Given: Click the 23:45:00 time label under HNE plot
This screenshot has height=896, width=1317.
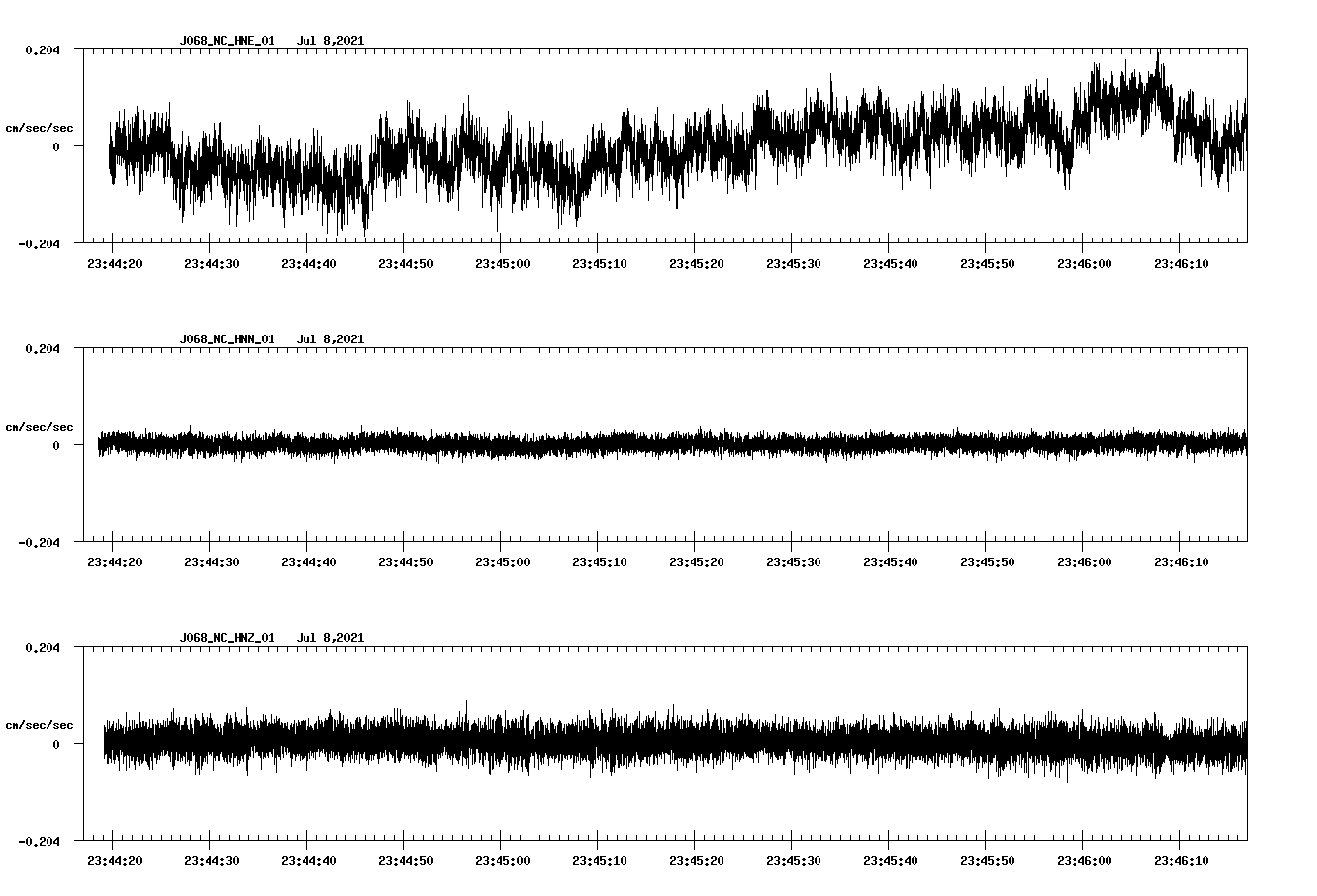Looking at the screenshot, I should (502, 264).
